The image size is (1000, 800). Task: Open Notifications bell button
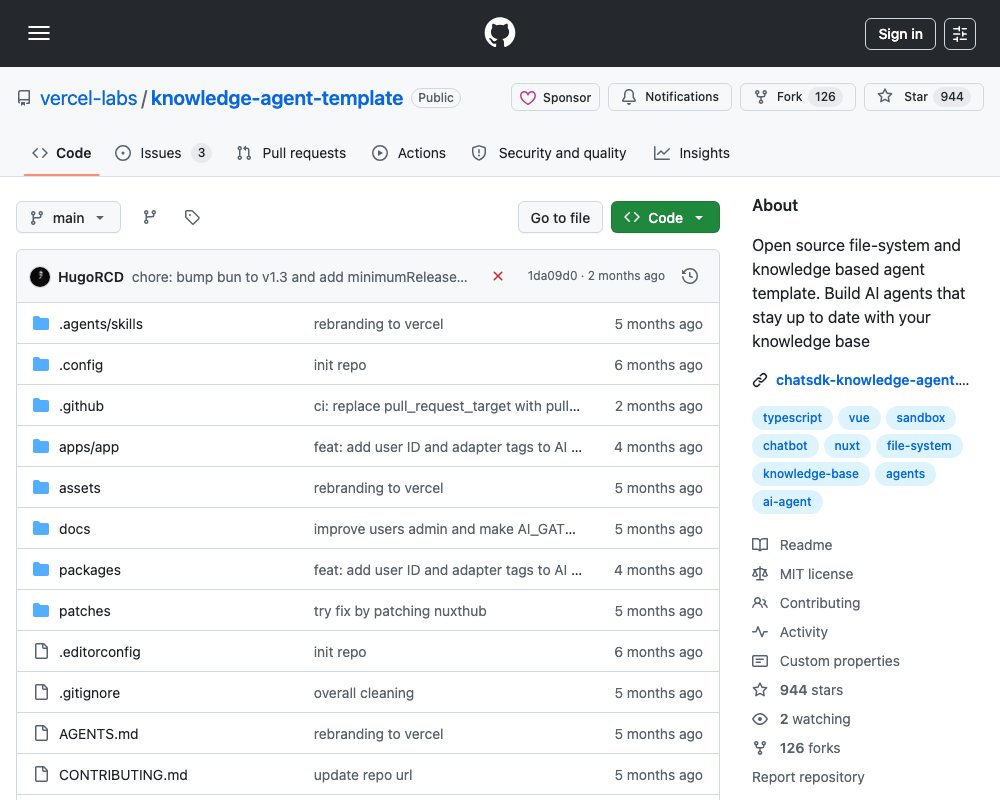pyautogui.click(x=670, y=97)
